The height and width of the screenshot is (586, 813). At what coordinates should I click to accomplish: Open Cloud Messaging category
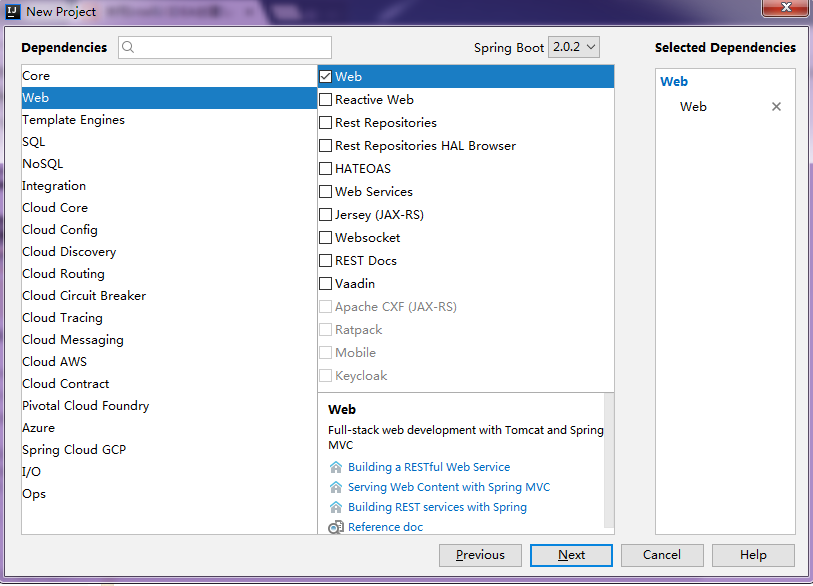[x=169, y=340]
